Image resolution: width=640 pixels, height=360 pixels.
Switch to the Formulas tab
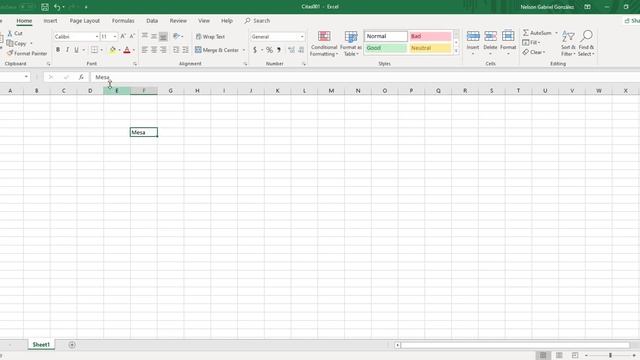tap(123, 21)
